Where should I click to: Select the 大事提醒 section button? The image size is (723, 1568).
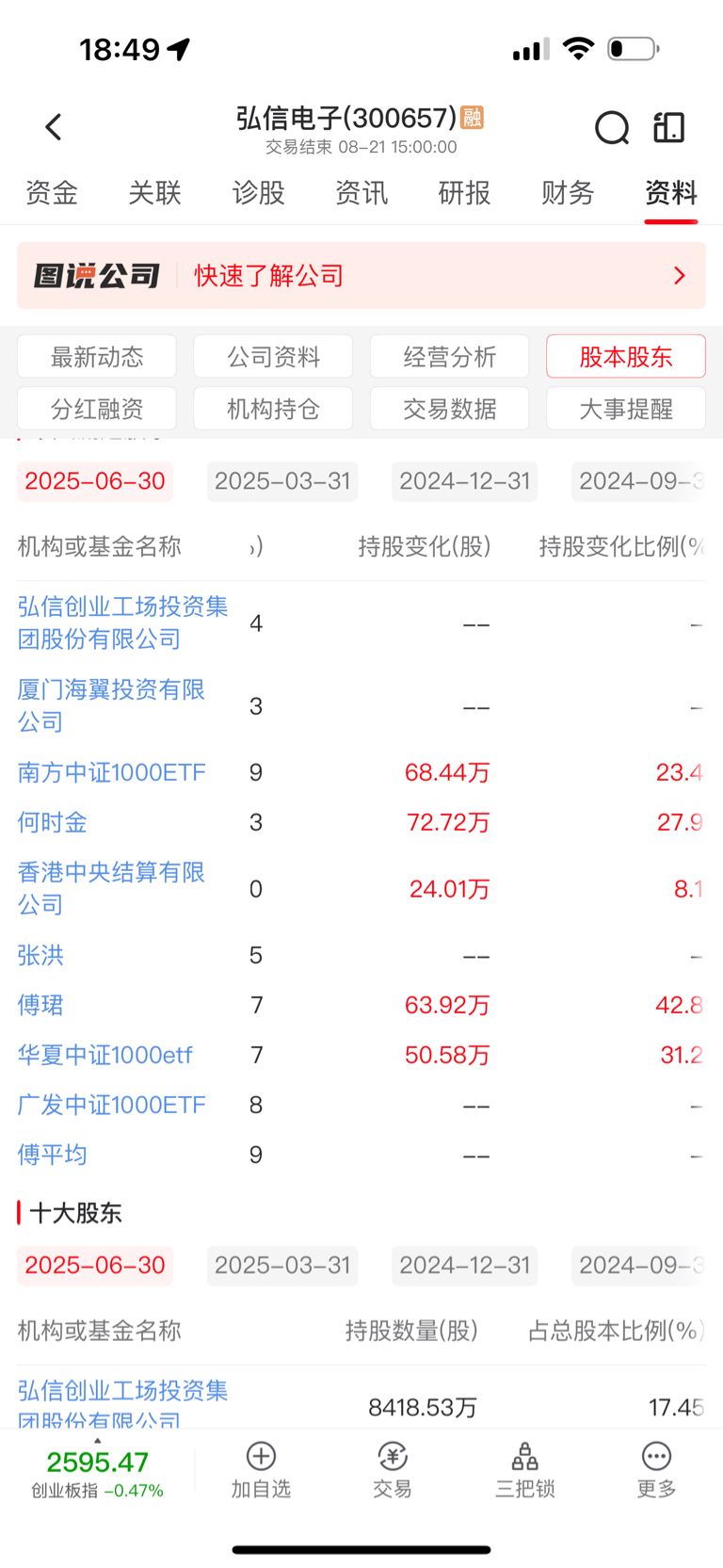pos(626,409)
